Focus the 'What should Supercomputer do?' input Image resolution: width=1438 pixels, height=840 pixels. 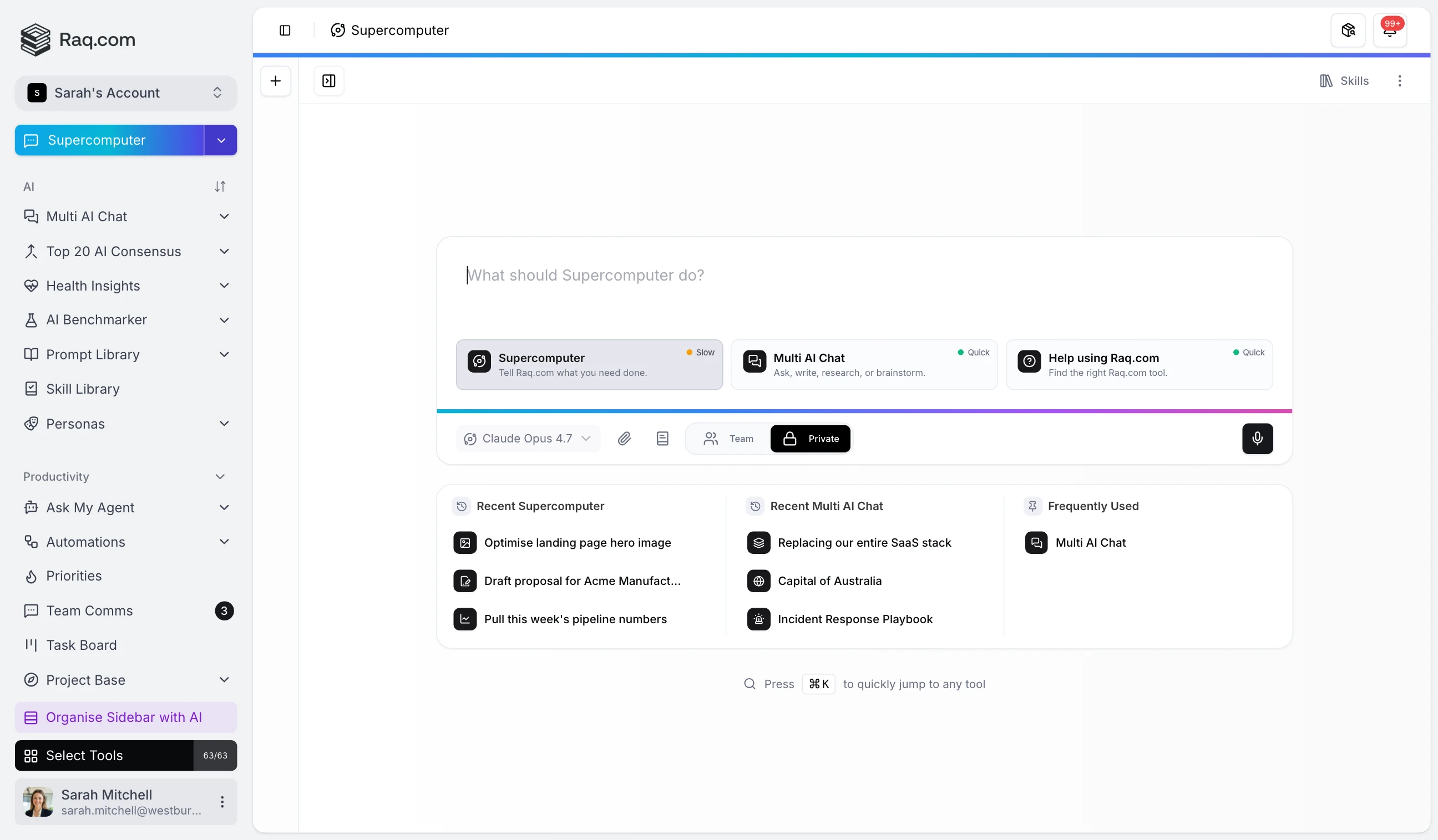coord(864,276)
